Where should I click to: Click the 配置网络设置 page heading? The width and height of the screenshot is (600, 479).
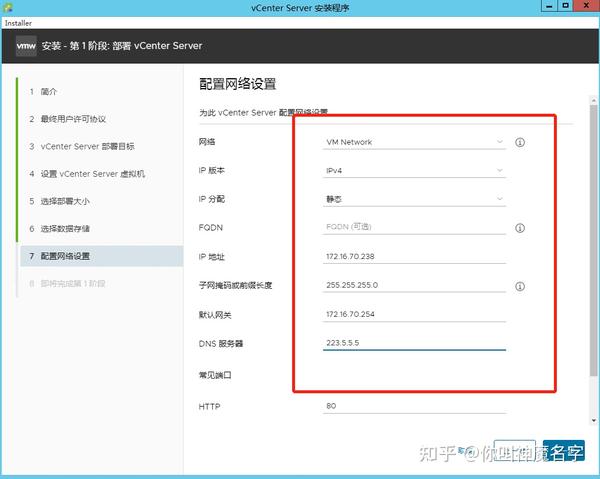(238, 84)
